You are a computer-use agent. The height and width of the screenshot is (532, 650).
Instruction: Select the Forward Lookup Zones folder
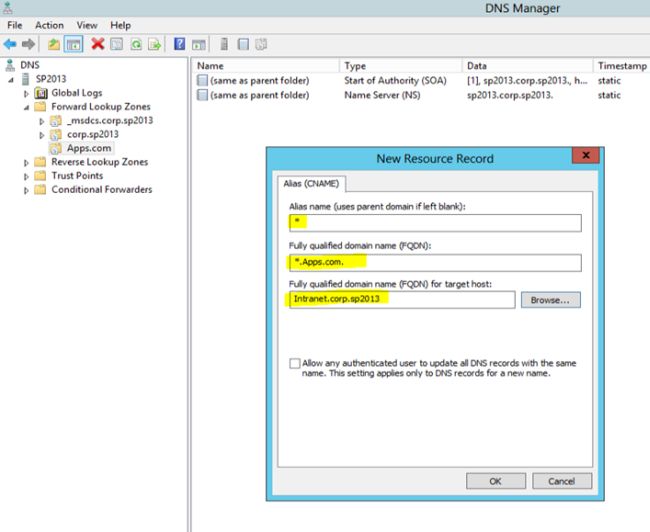[x=101, y=107]
